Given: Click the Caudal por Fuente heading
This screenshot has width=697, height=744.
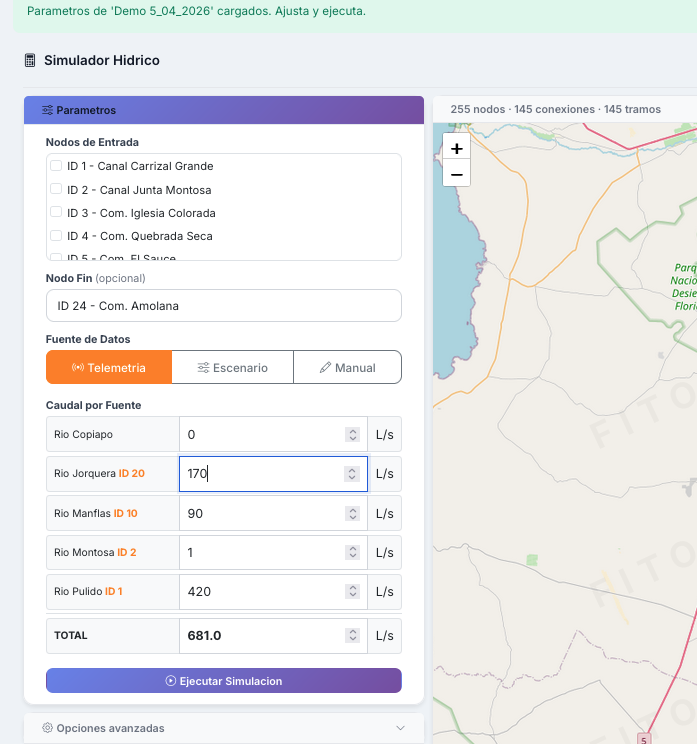Looking at the screenshot, I should 93,405.
